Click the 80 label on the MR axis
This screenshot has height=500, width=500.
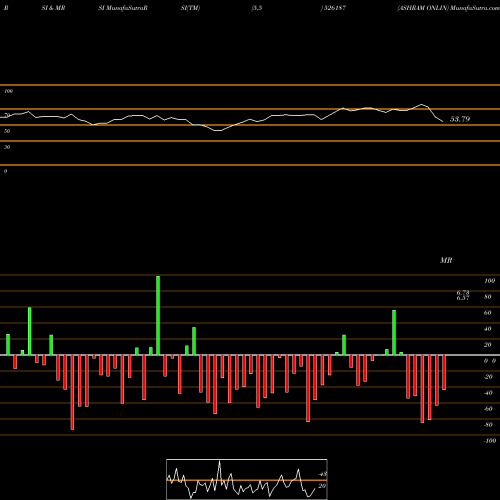488,297
